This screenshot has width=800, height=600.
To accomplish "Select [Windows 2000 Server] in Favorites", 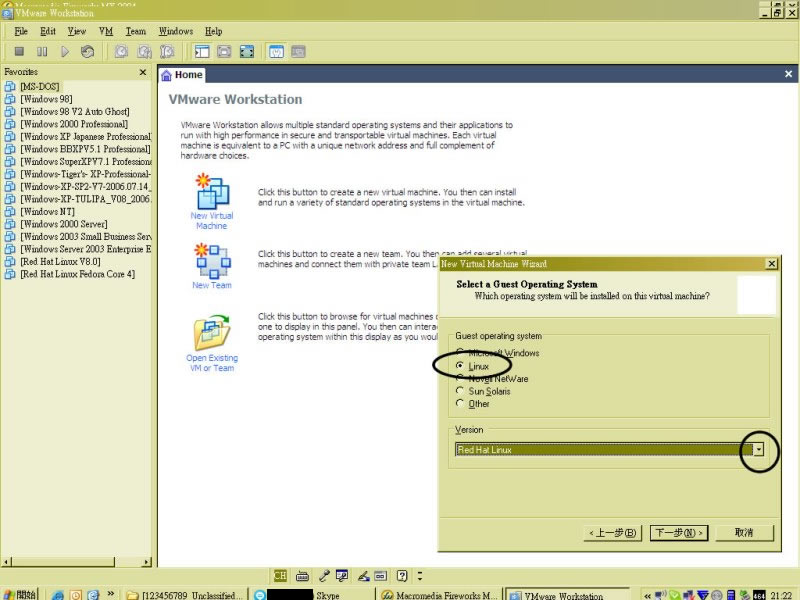I will click(x=64, y=224).
